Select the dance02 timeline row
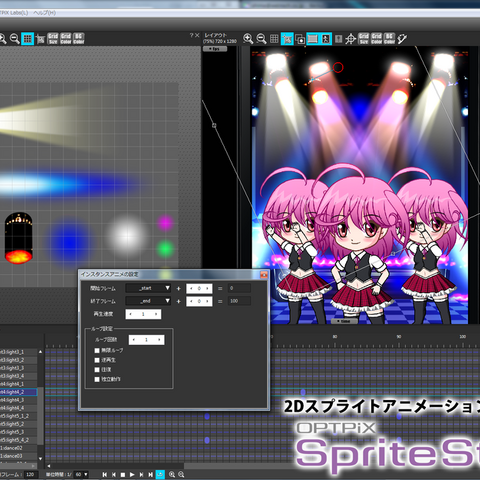This screenshot has width=480, height=480. pyautogui.click(x=18, y=448)
